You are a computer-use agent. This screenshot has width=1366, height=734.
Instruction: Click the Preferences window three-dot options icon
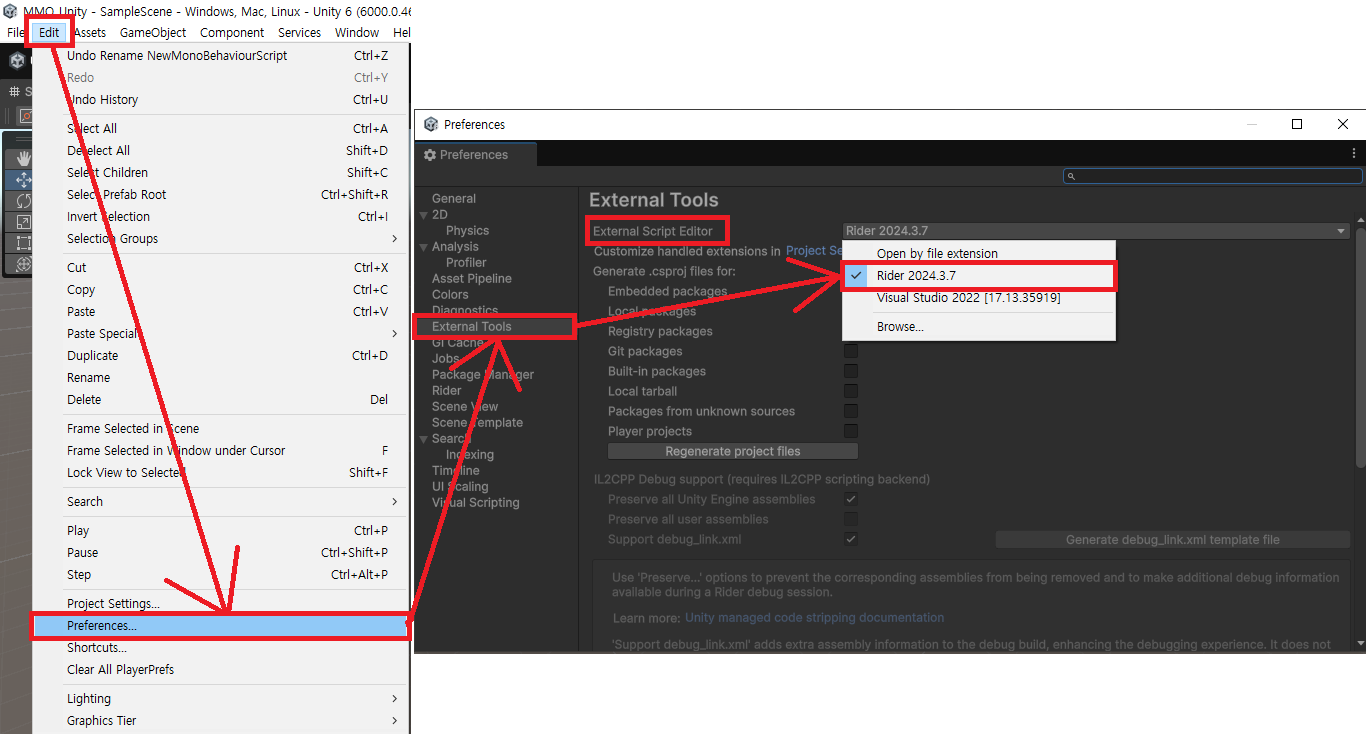[x=1354, y=154]
